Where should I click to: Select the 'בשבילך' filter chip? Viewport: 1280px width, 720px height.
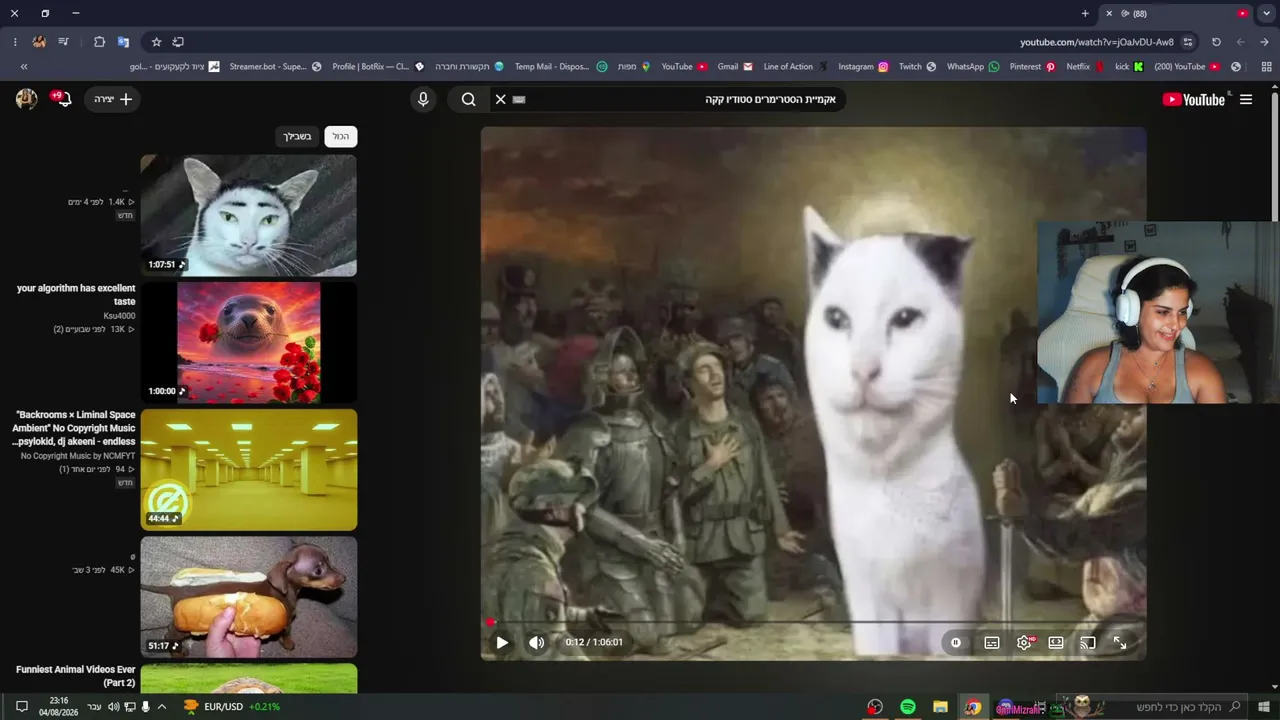[x=297, y=136]
